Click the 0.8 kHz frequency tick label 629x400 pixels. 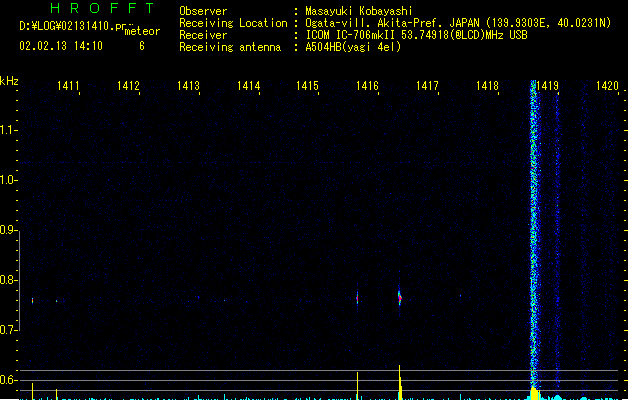(x=8, y=280)
